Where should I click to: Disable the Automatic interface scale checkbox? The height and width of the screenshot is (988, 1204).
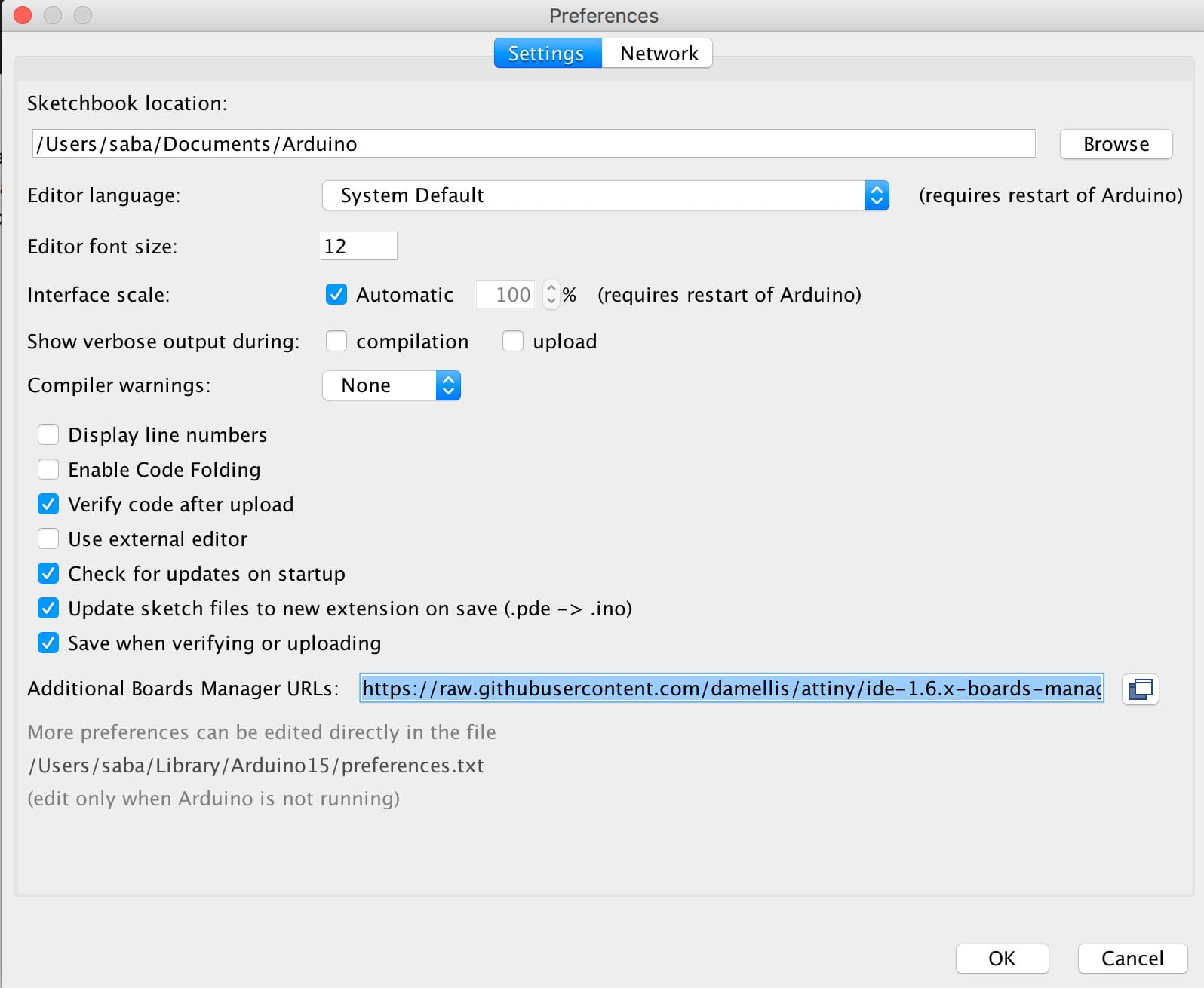[336, 294]
